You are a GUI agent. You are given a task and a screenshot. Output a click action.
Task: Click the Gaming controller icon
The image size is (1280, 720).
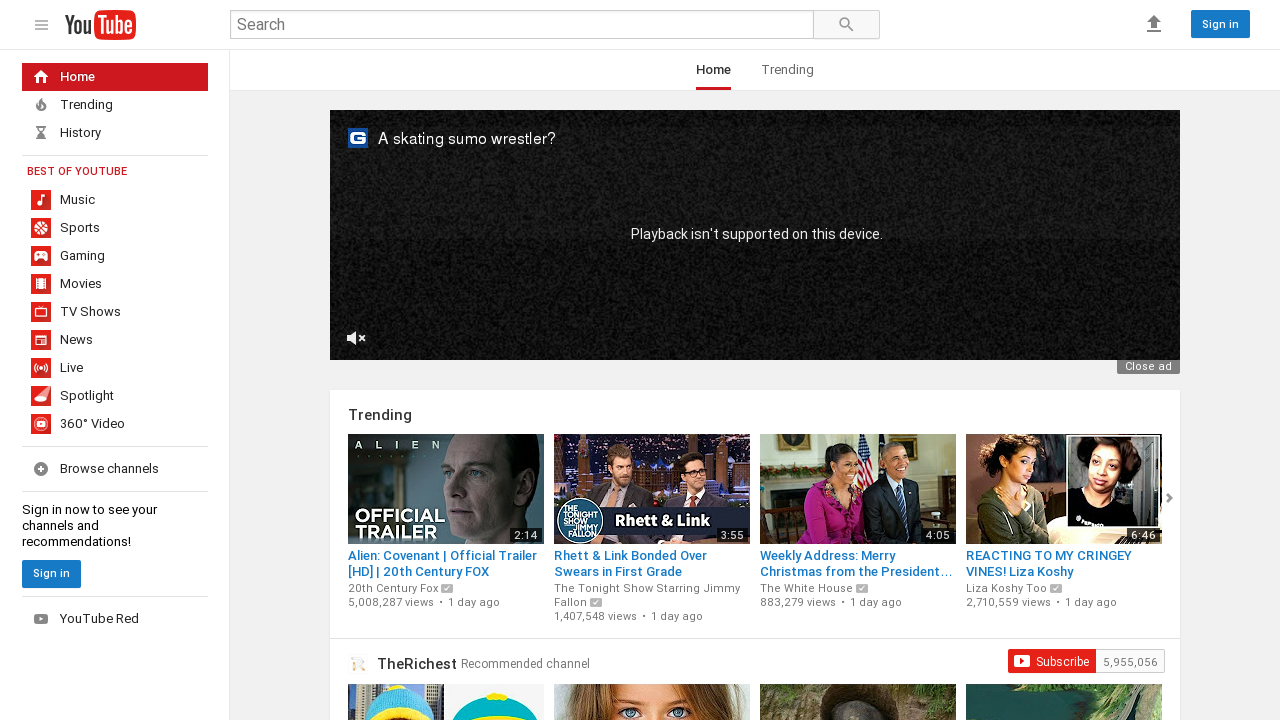coord(41,256)
